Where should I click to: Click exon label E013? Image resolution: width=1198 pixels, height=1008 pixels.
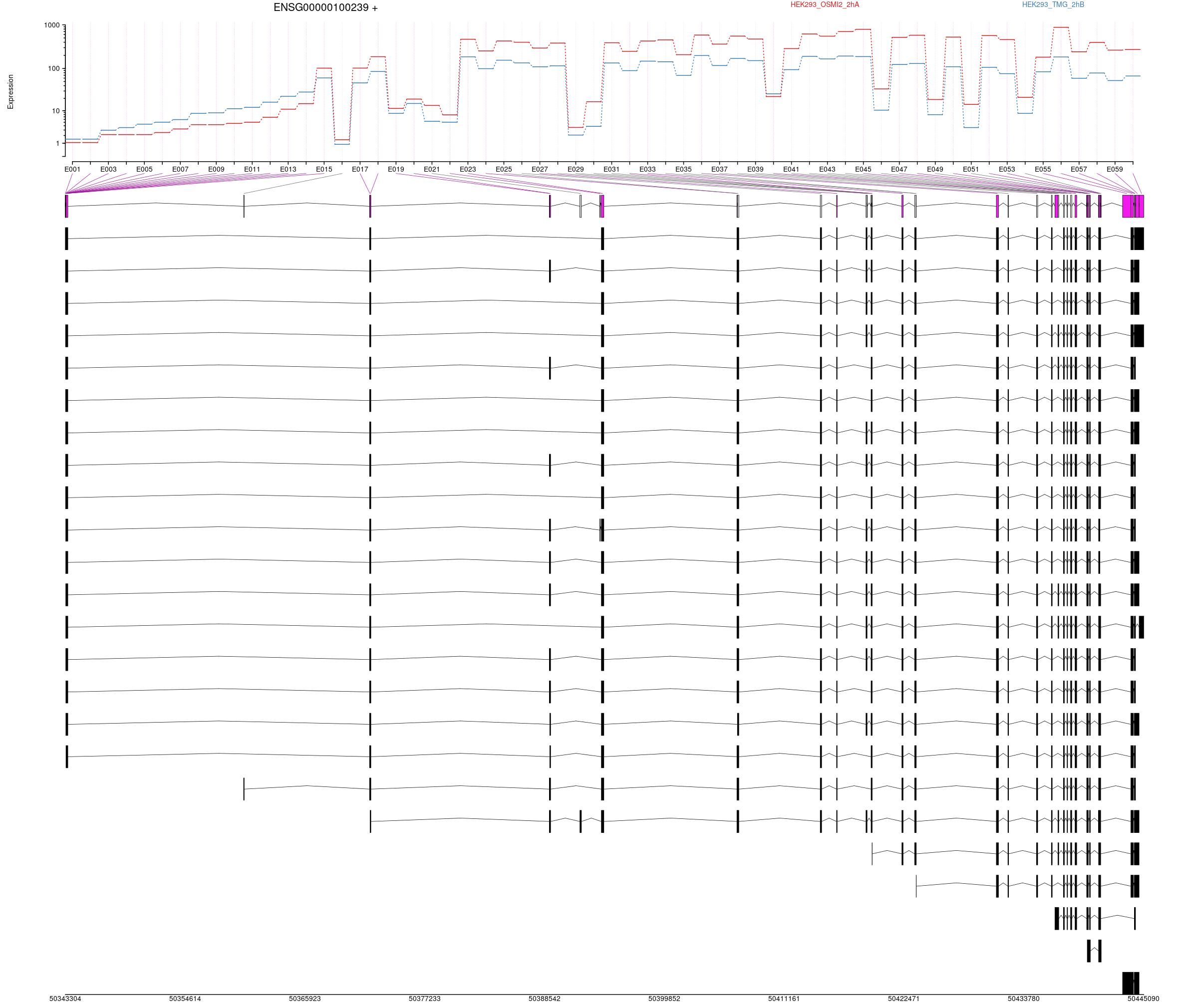pos(288,169)
